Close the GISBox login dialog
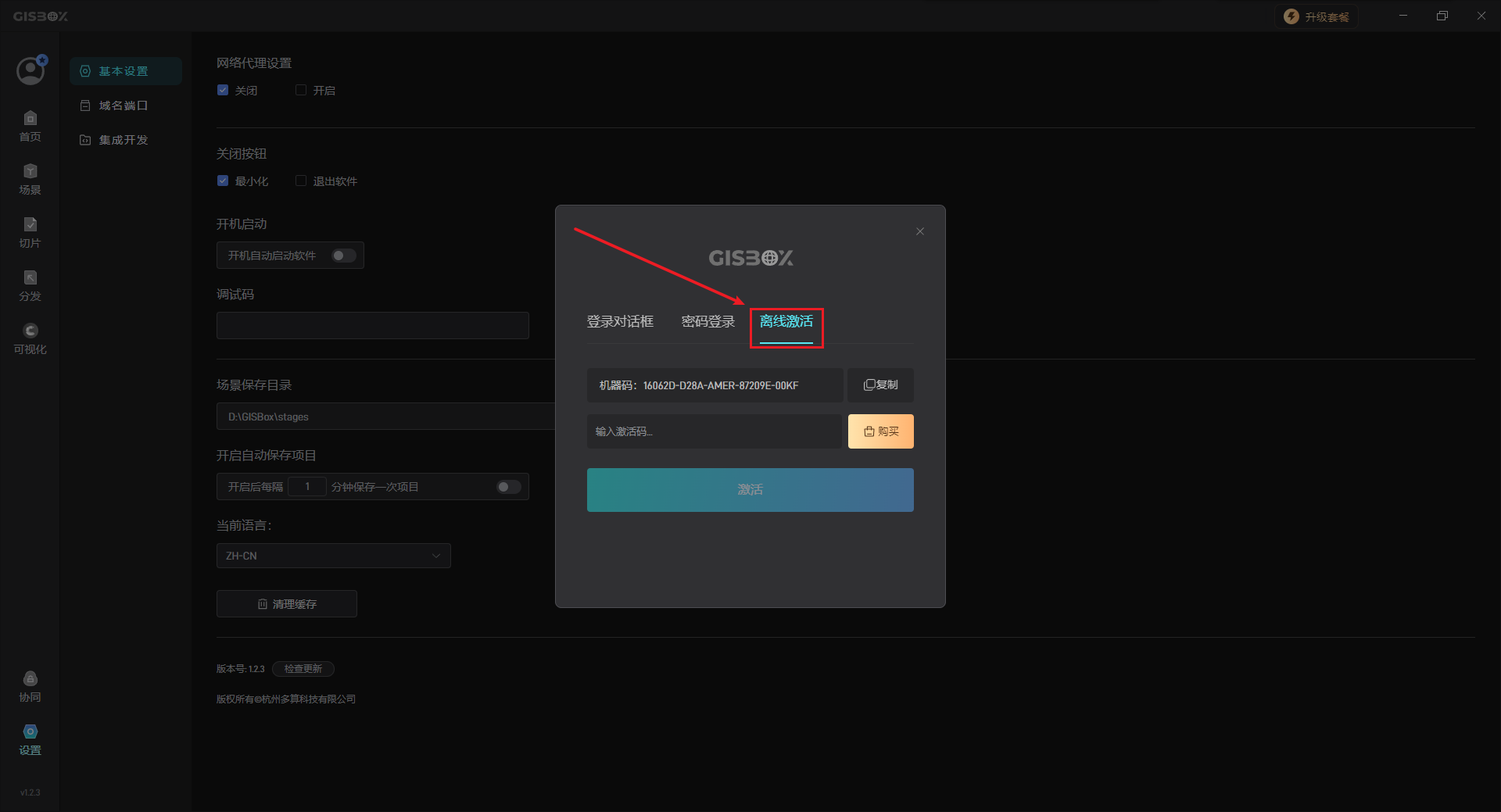This screenshot has height=812, width=1501. 920,231
